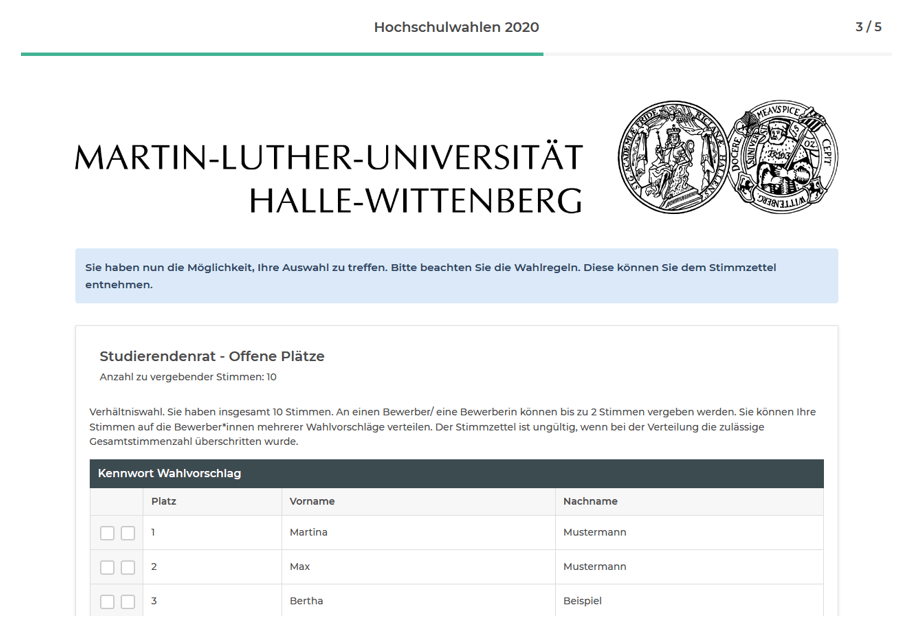Check second vote box for Max Mustermann
Image resolution: width=908 pixels, height=618 pixels.
pos(128,567)
